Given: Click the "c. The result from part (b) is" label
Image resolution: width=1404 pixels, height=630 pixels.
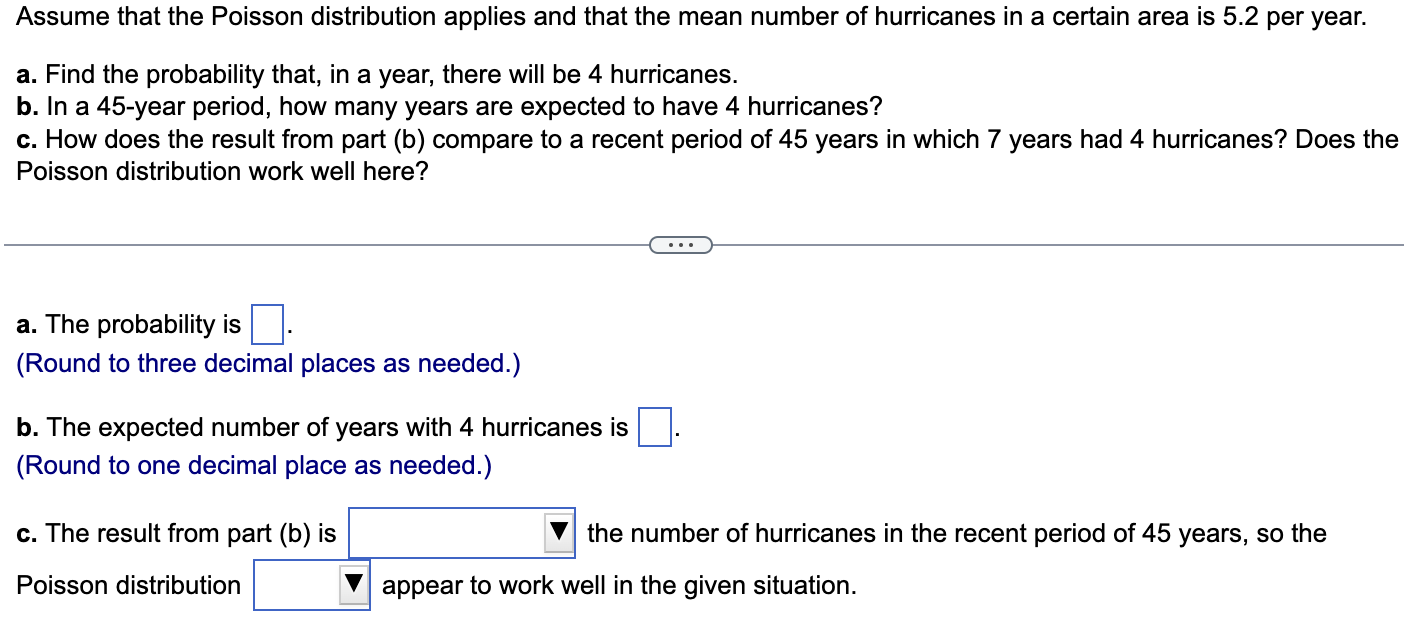Looking at the screenshot, I should coord(177,534).
